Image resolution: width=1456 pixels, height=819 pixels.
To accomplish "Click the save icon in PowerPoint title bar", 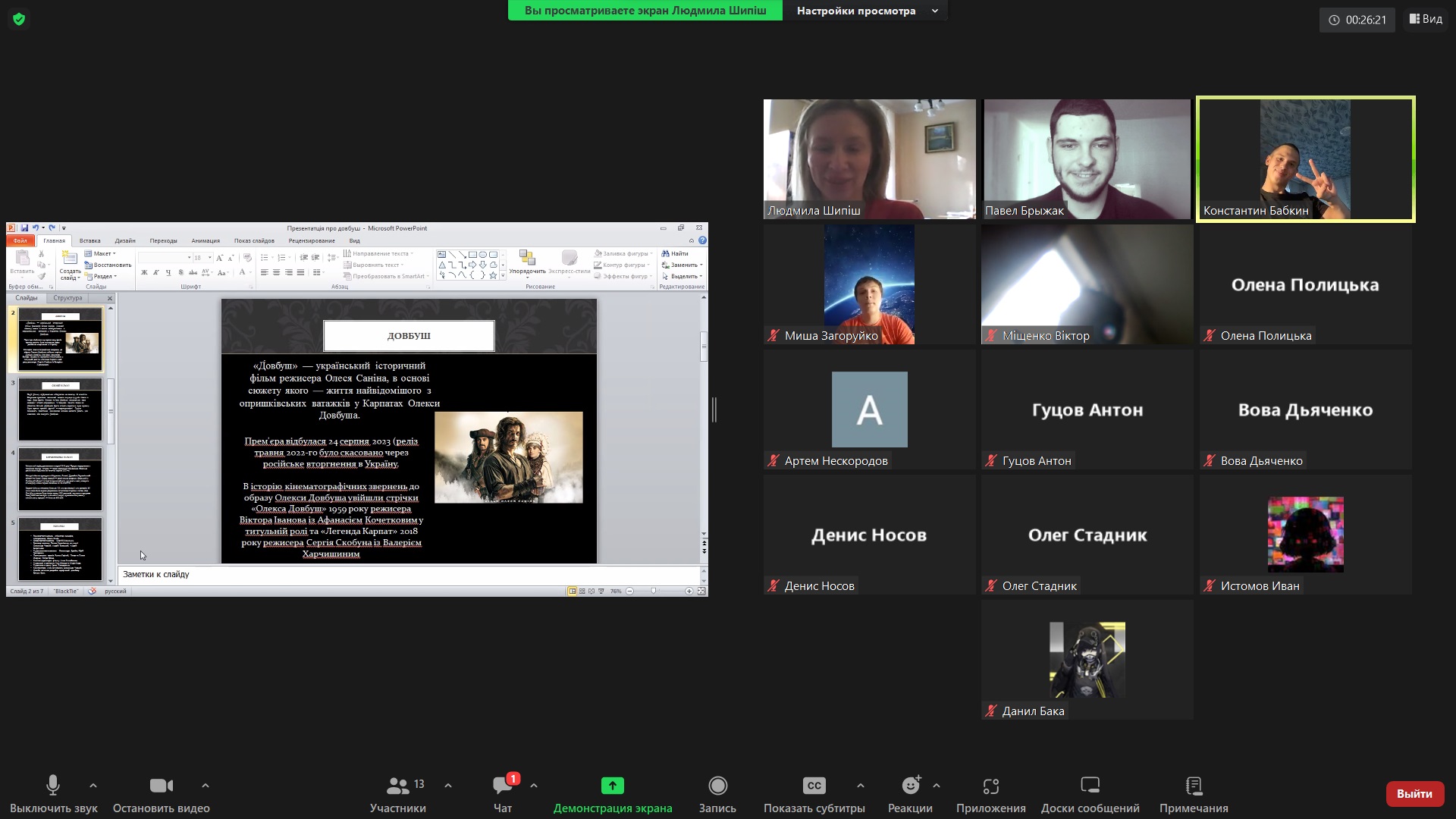I will tap(24, 227).
